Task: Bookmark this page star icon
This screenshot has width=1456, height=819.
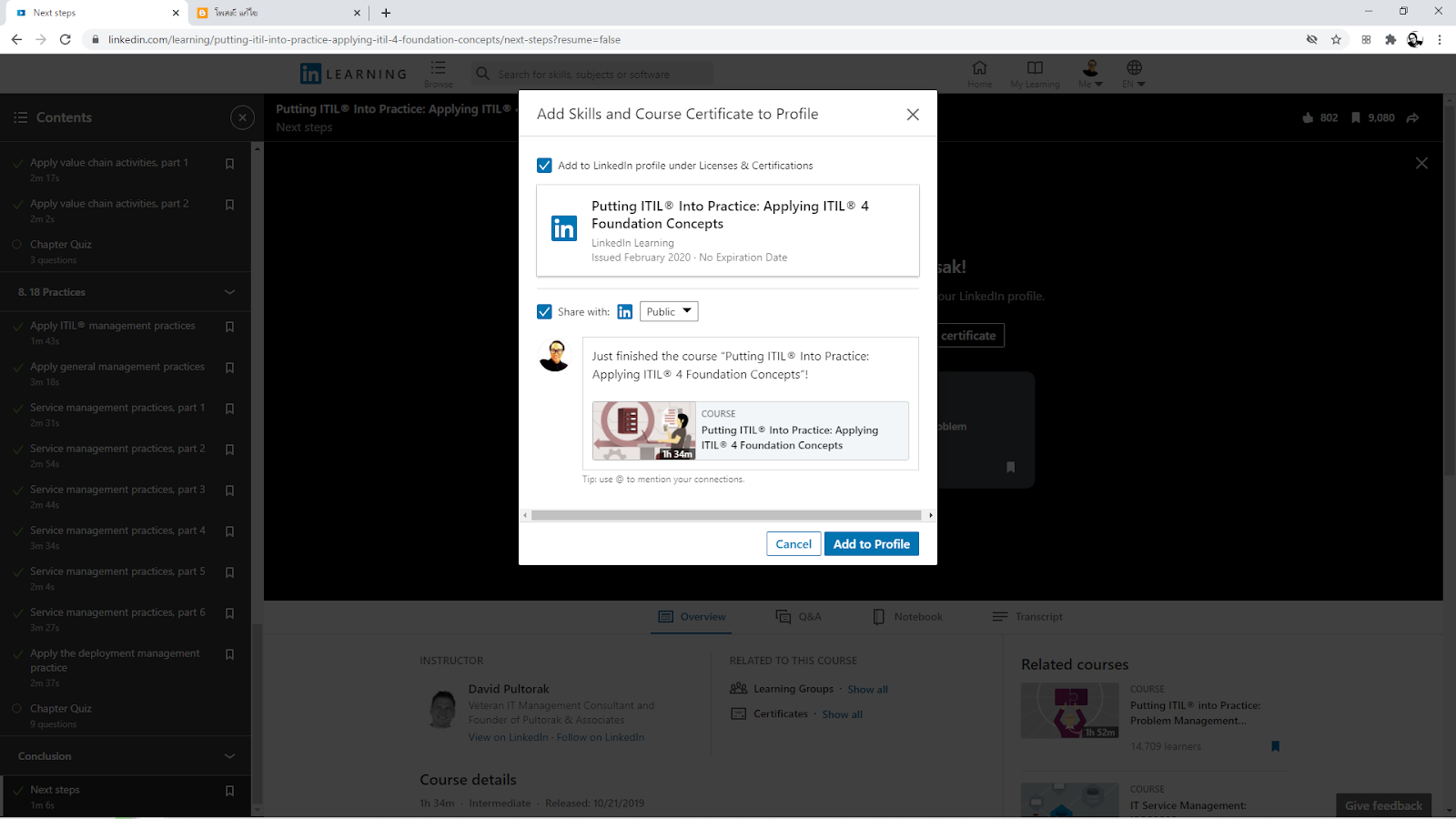Action: coord(1336,39)
